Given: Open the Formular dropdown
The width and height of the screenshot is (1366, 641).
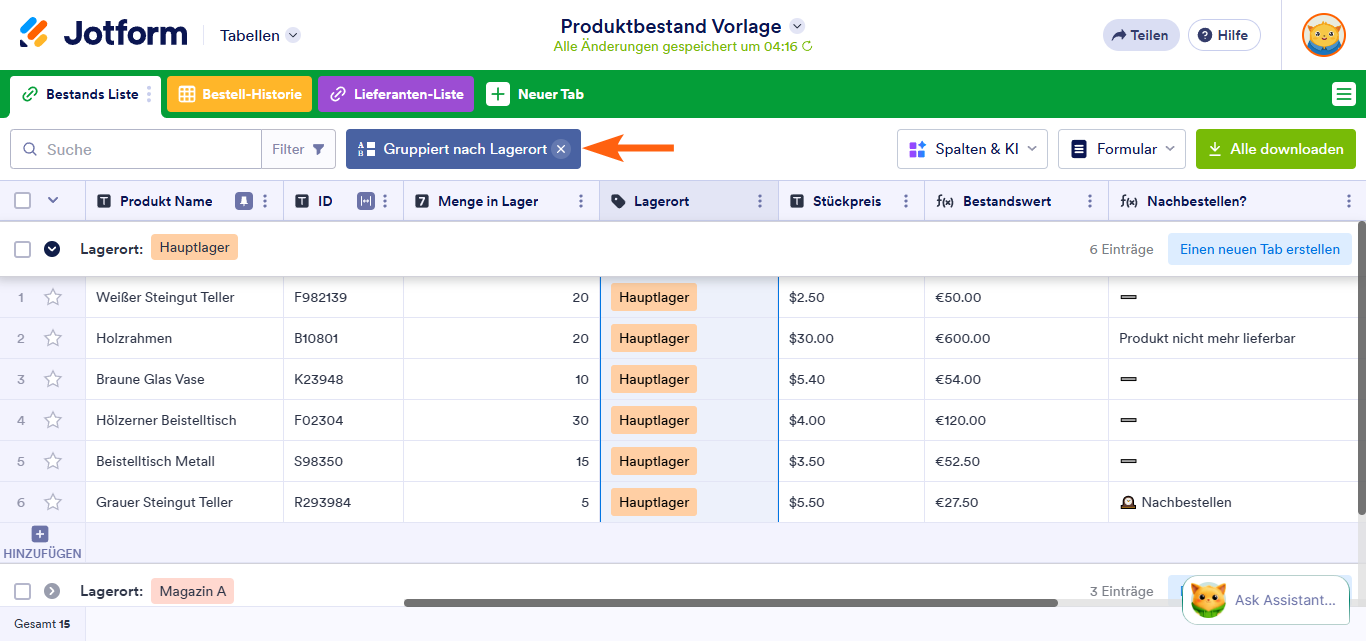Looking at the screenshot, I should 1121,149.
